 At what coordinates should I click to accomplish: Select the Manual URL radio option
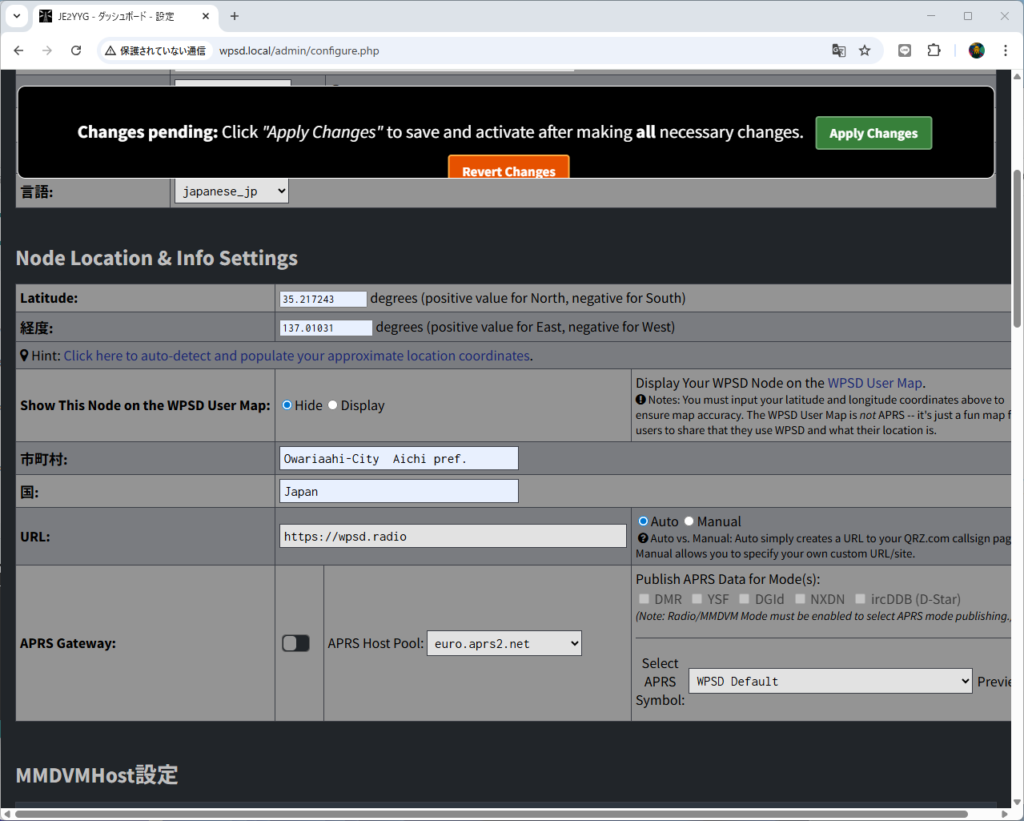pos(689,521)
